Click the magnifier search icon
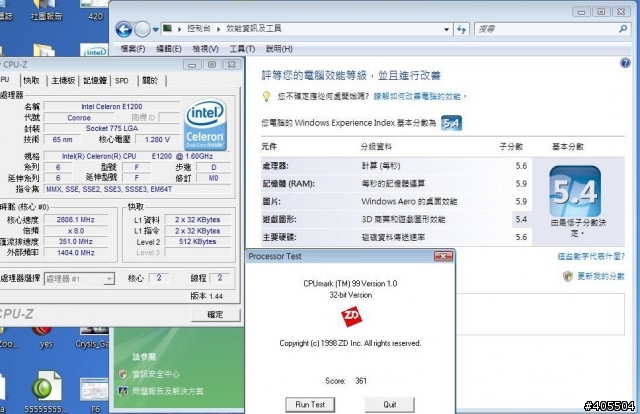Image resolution: width=640 pixels, height=414 pixels. click(623, 29)
